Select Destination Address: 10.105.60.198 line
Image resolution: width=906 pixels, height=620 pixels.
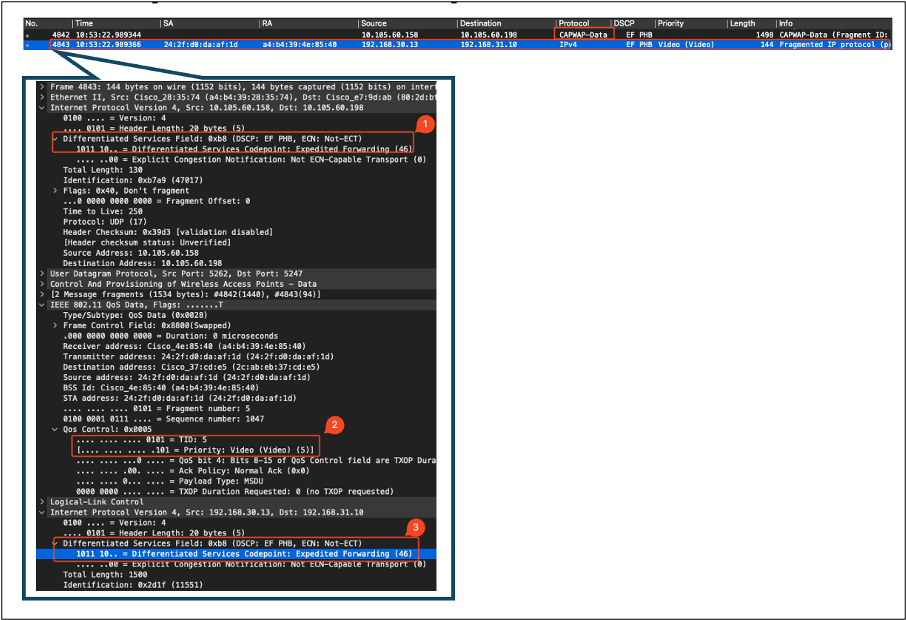pyautogui.click(x=142, y=263)
